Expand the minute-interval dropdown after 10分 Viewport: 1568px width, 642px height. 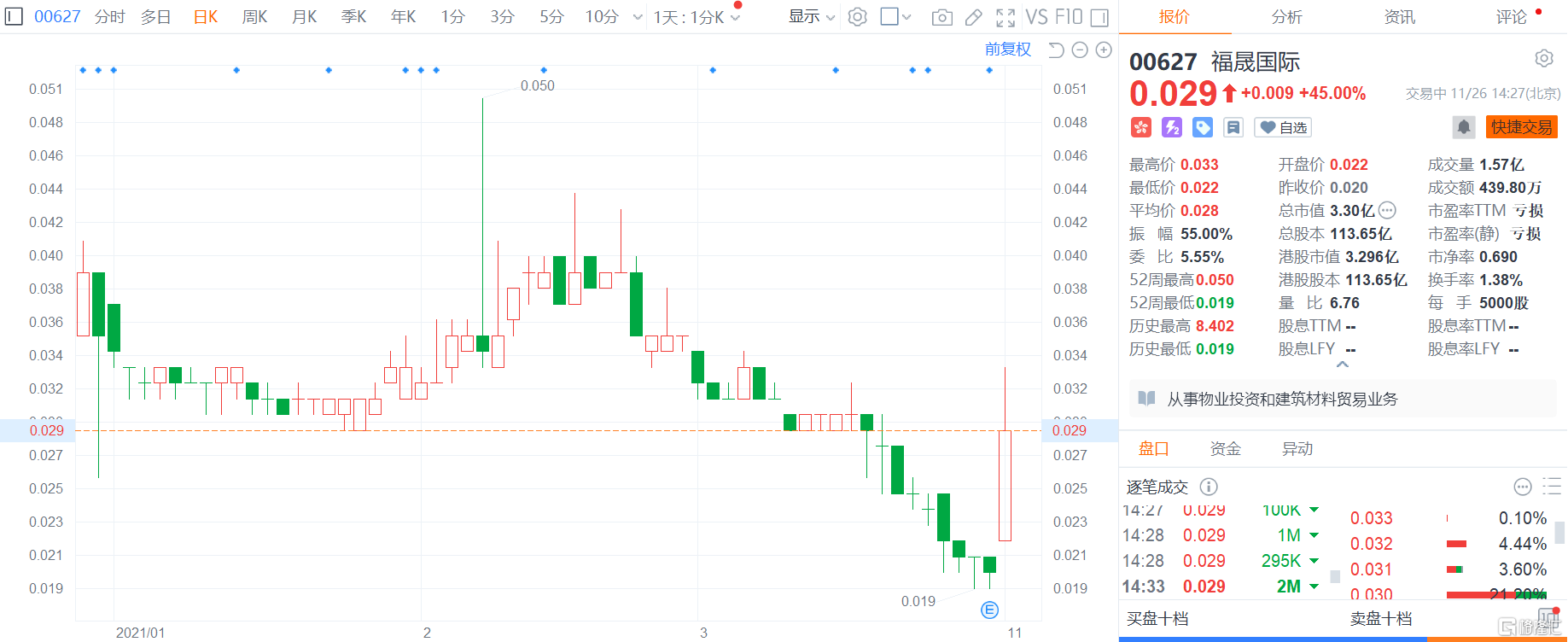point(638,17)
